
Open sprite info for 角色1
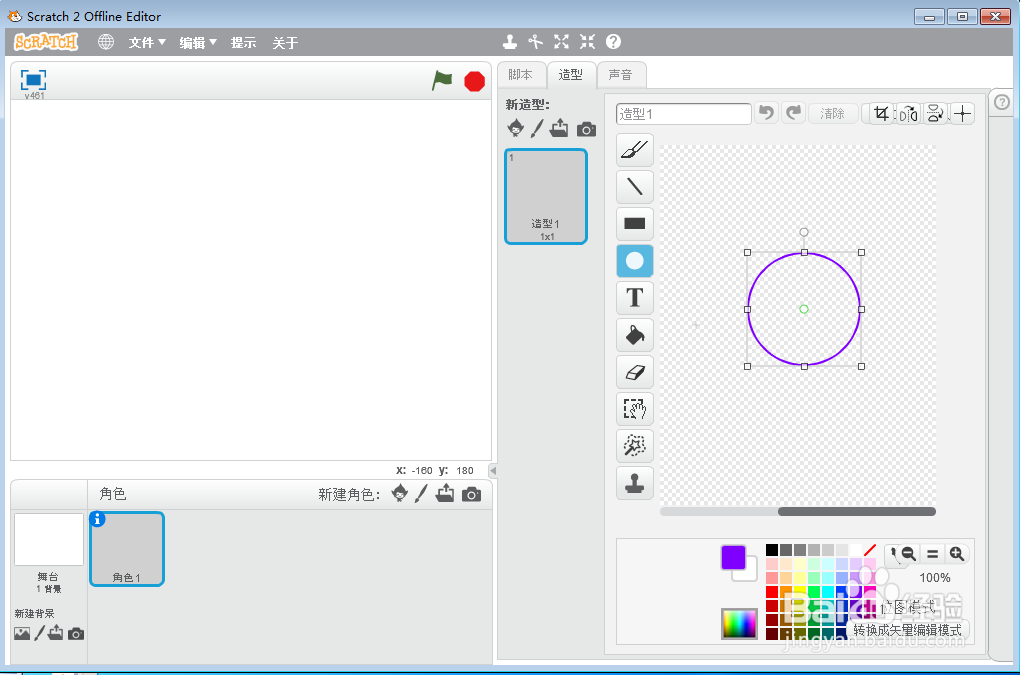[98, 519]
